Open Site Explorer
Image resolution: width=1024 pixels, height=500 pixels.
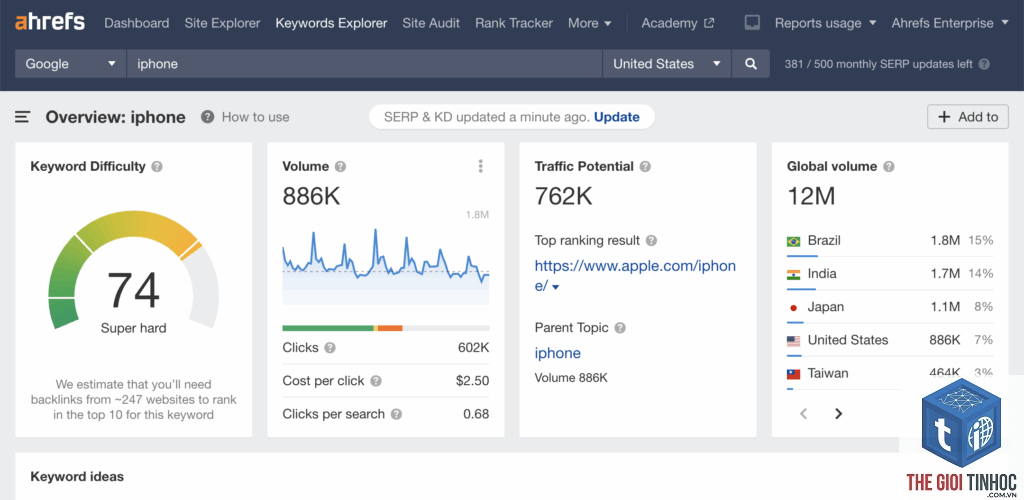coord(222,23)
